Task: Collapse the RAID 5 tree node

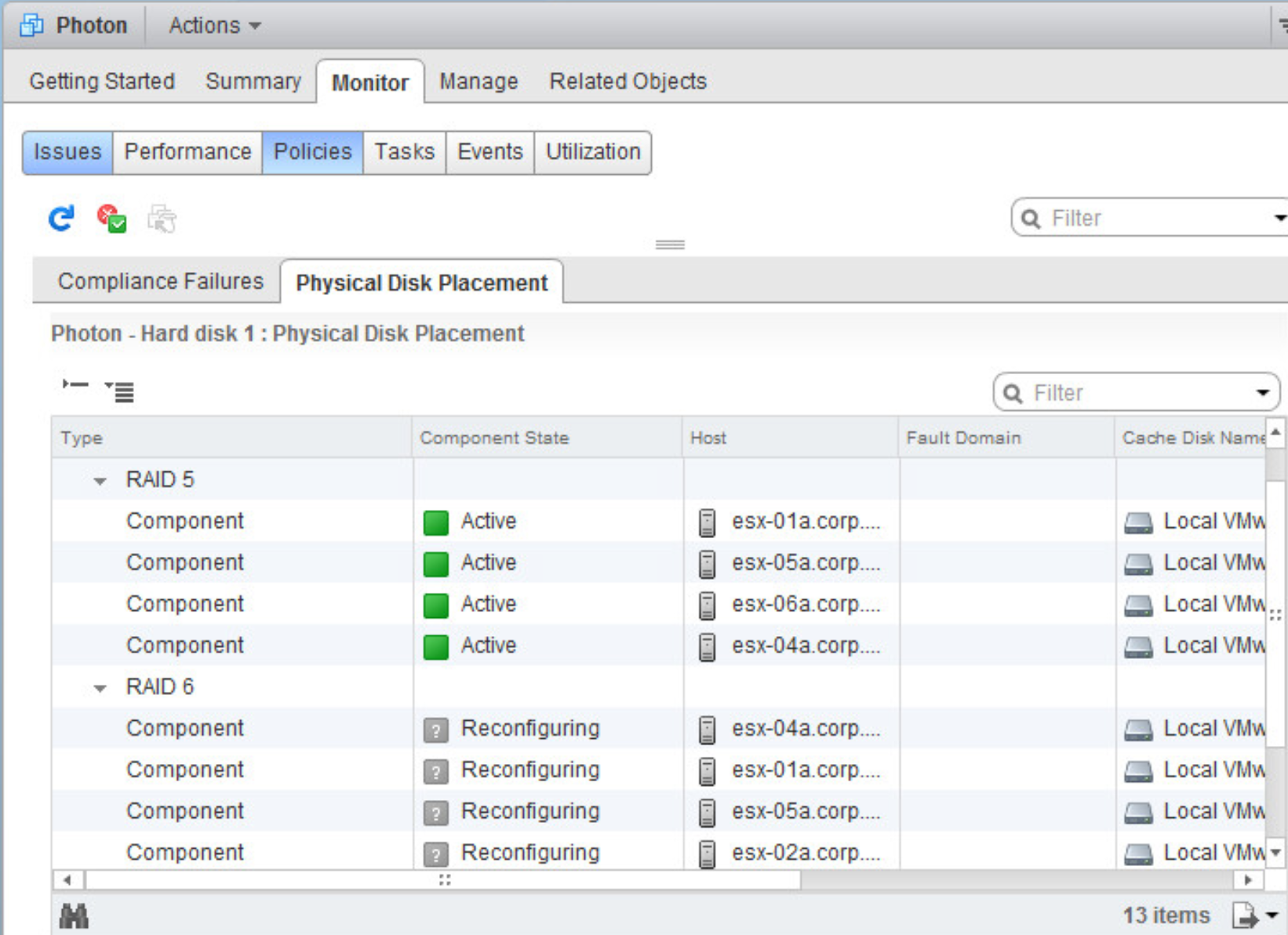Action: (x=100, y=481)
